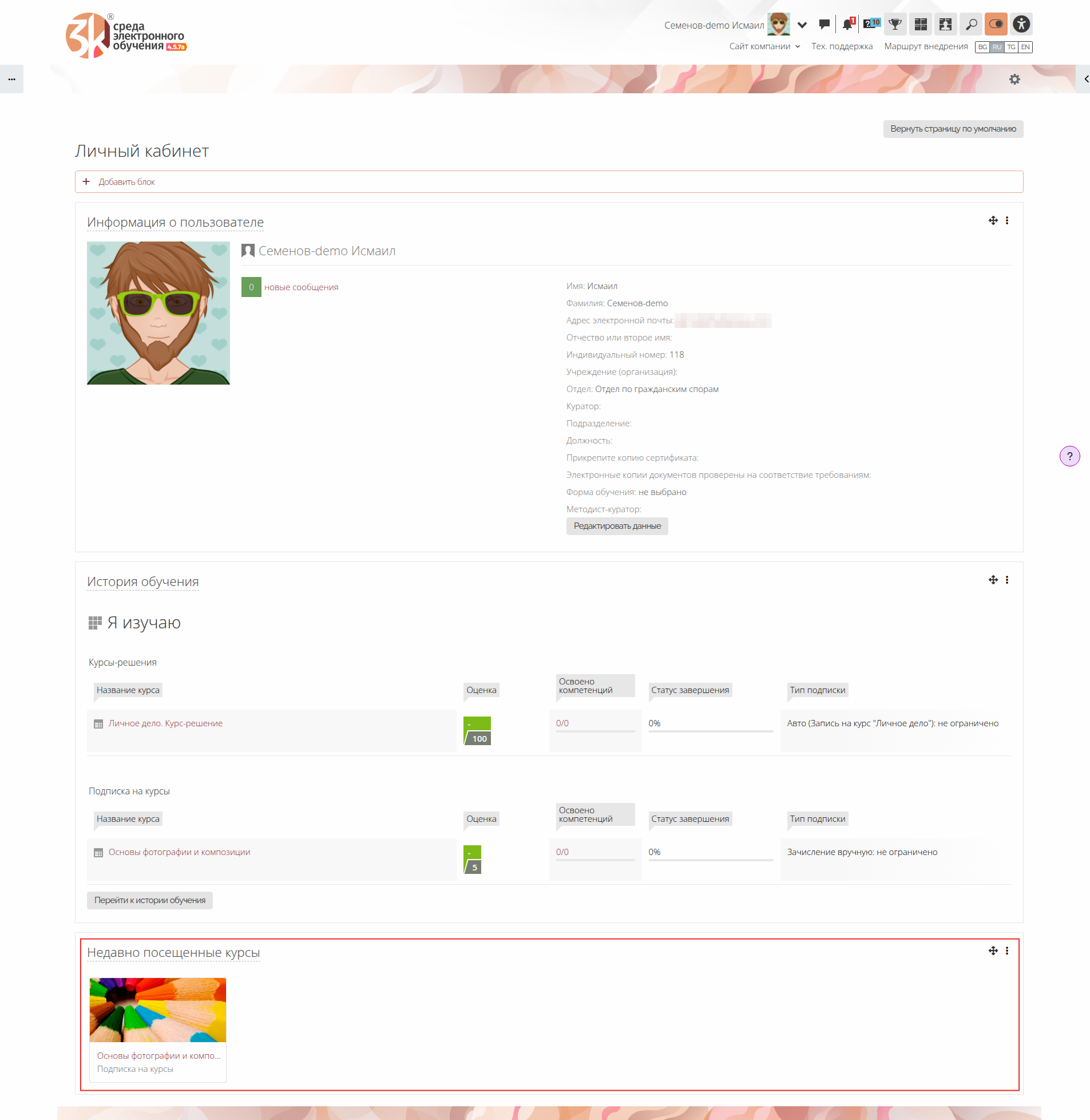1090x1120 pixels.
Task: Expand the Сайт компании dropdown
Action: point(764,46)
